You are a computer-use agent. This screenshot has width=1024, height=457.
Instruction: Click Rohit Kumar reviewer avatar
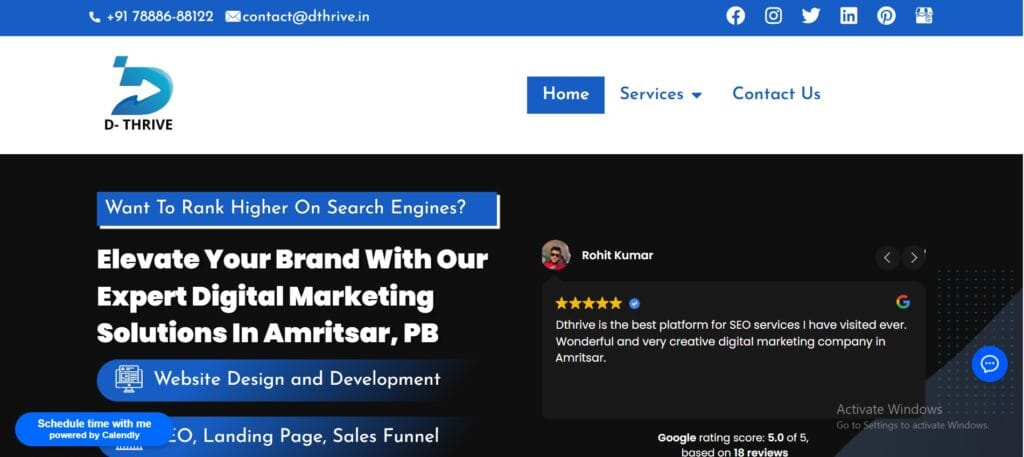[x=556, y=255]
